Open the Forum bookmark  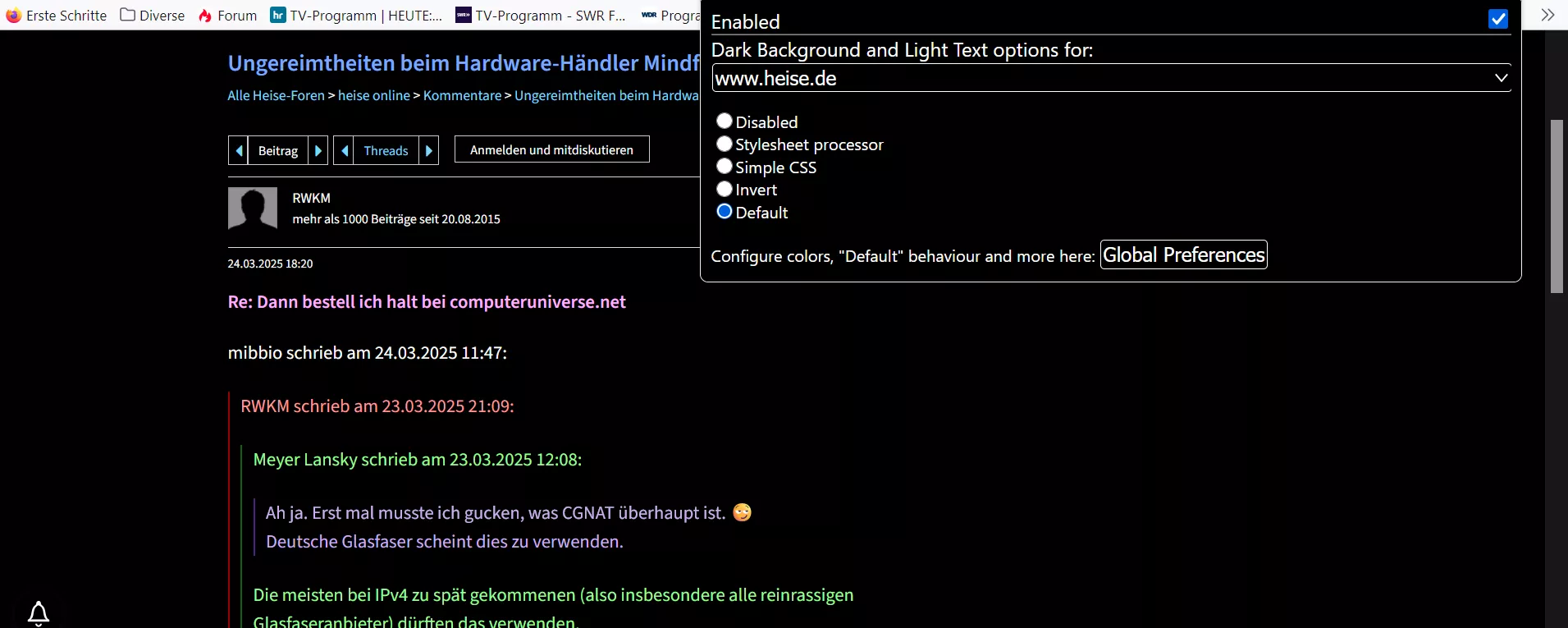tap(228, 16)
